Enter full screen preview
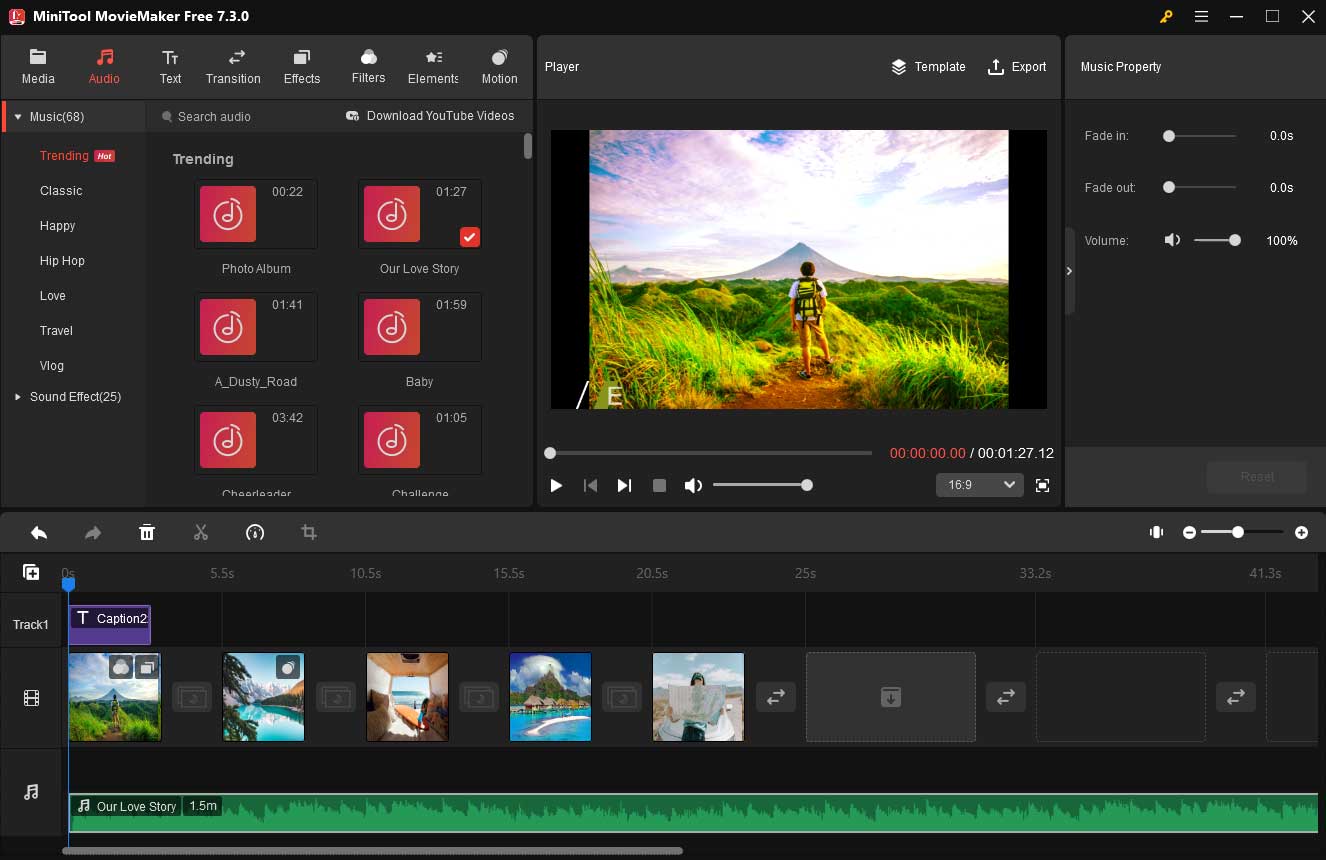Image resolution: width=1326 pixels, height=860 pixels. pyautogui.click(x=1042, y=485)
